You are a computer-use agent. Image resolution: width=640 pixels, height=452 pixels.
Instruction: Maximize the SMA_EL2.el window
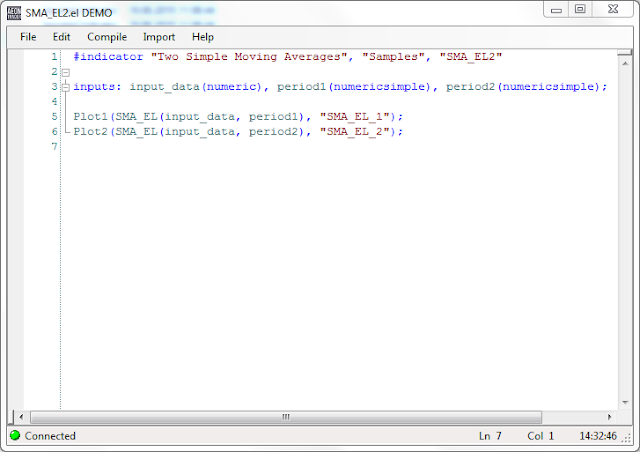[x=580, y=9]
